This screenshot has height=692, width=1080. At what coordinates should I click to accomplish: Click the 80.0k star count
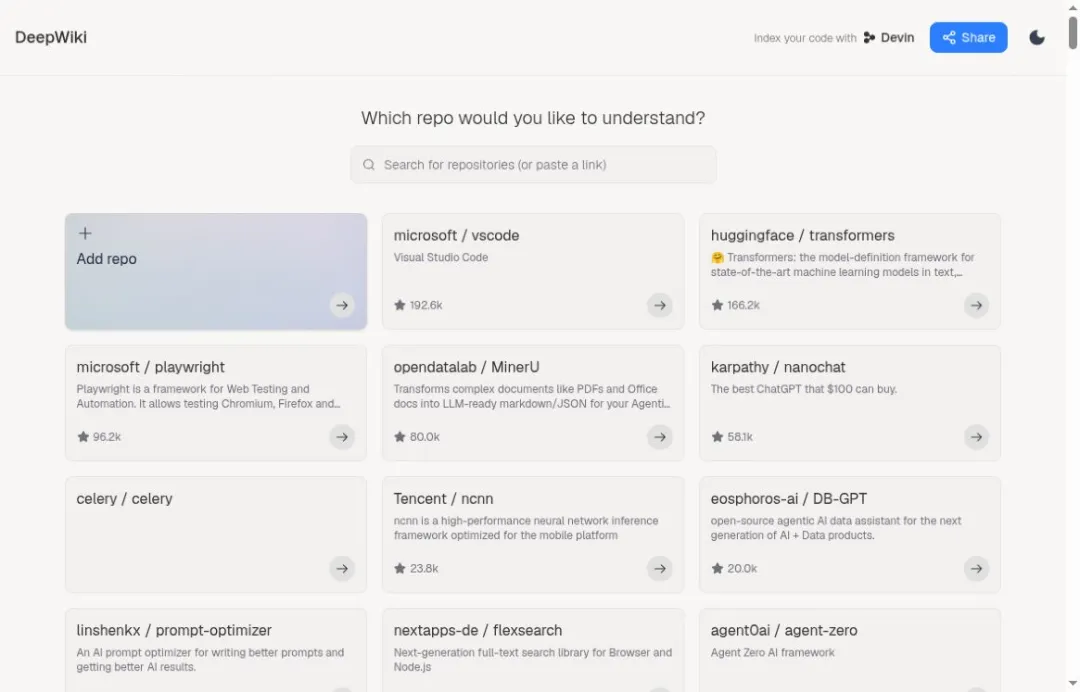424,437
